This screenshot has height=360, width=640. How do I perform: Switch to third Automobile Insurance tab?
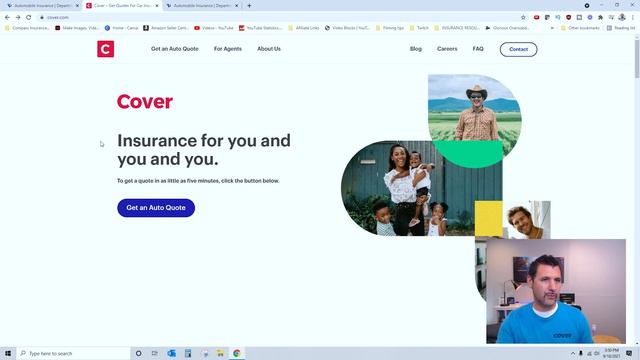click(x=202, y=6)
